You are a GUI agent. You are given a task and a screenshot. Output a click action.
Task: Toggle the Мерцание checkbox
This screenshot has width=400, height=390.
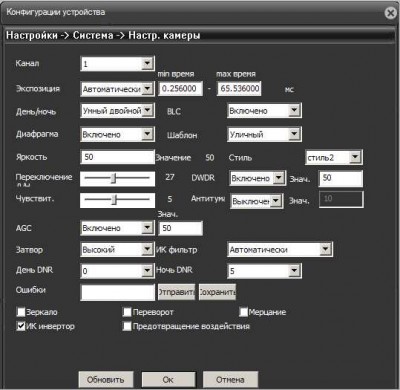(x=243, y=312)
